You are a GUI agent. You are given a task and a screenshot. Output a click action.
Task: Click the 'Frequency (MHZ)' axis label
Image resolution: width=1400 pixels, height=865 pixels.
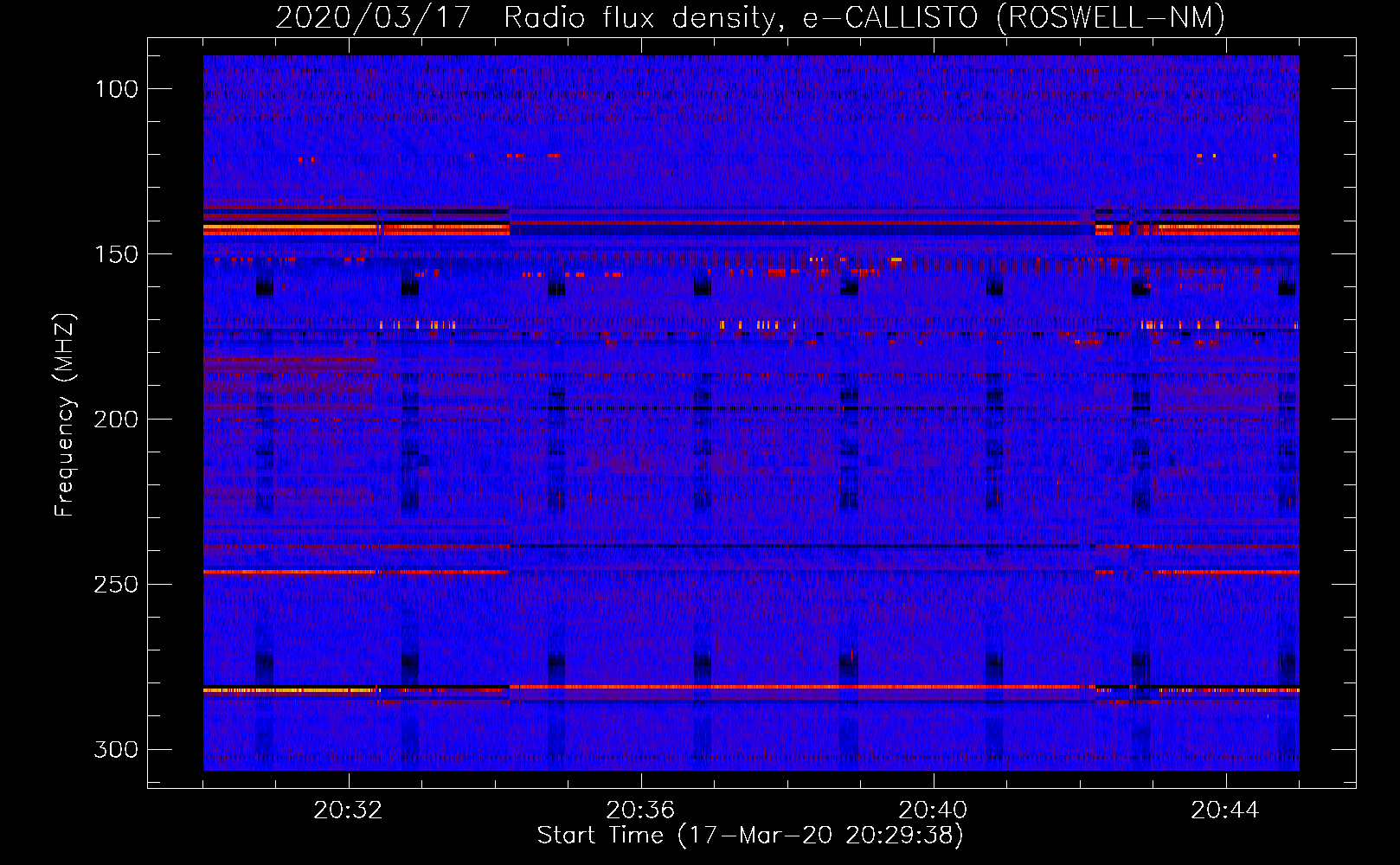(x=65, y=414)
